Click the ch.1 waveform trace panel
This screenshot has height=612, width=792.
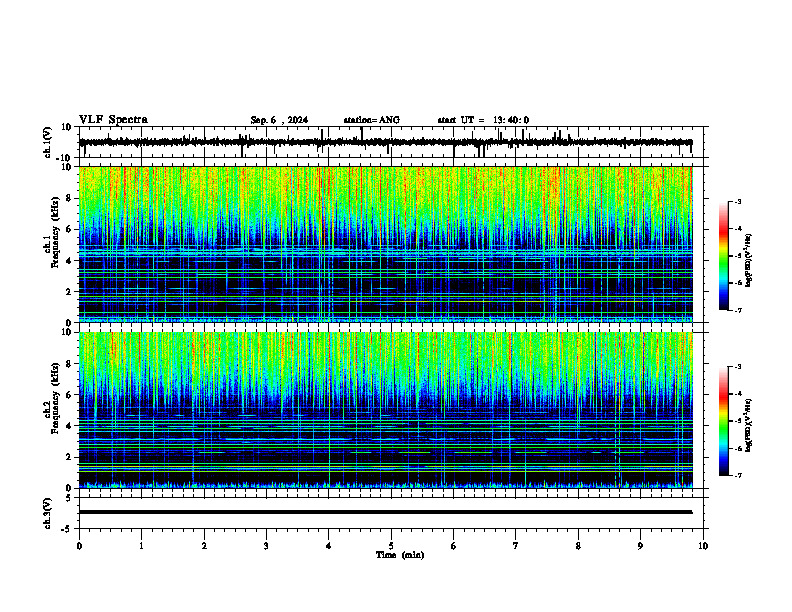pyautogui.click(x=393, y=142)
